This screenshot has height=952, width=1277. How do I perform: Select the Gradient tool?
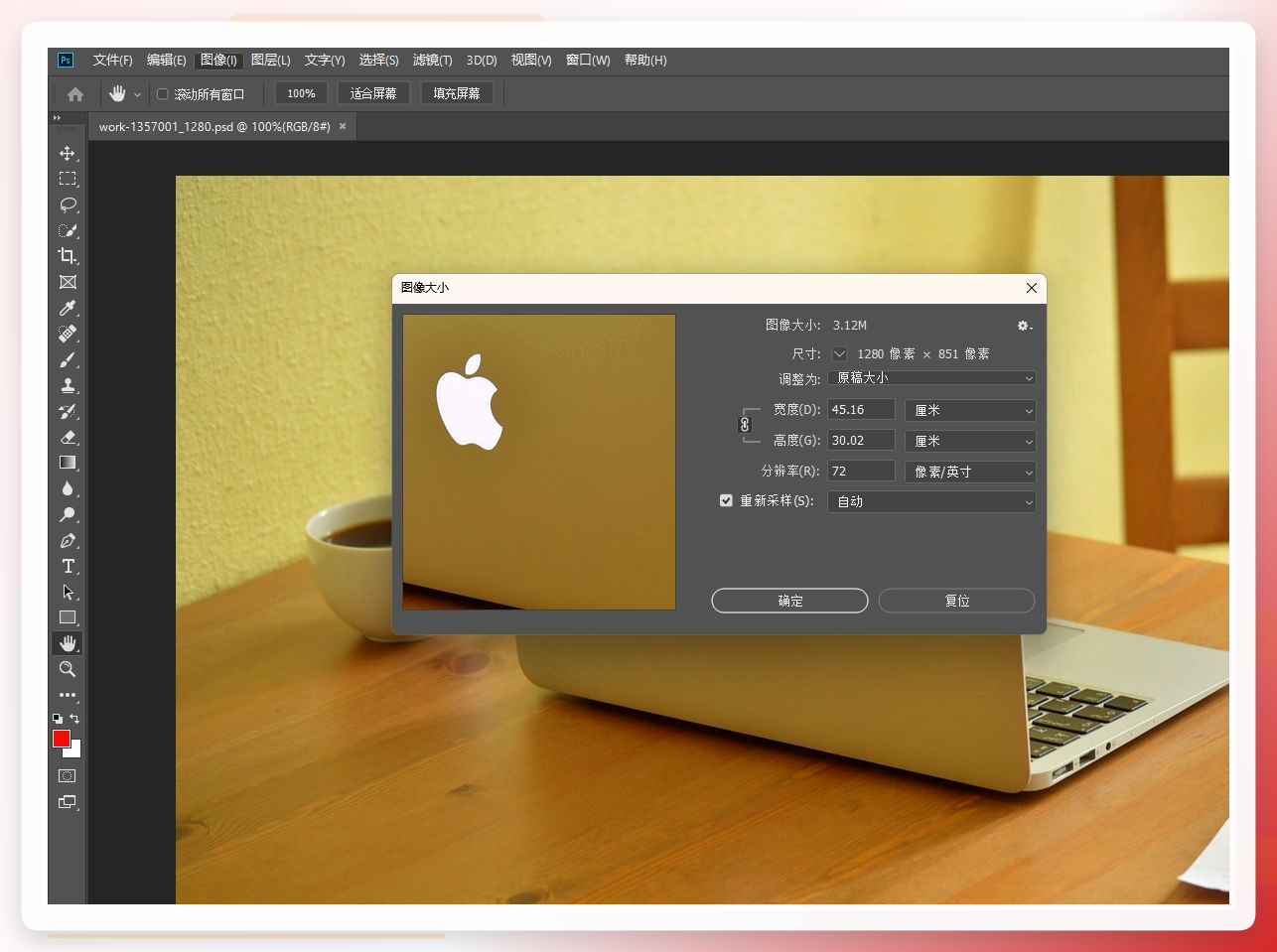coord(68,463)
